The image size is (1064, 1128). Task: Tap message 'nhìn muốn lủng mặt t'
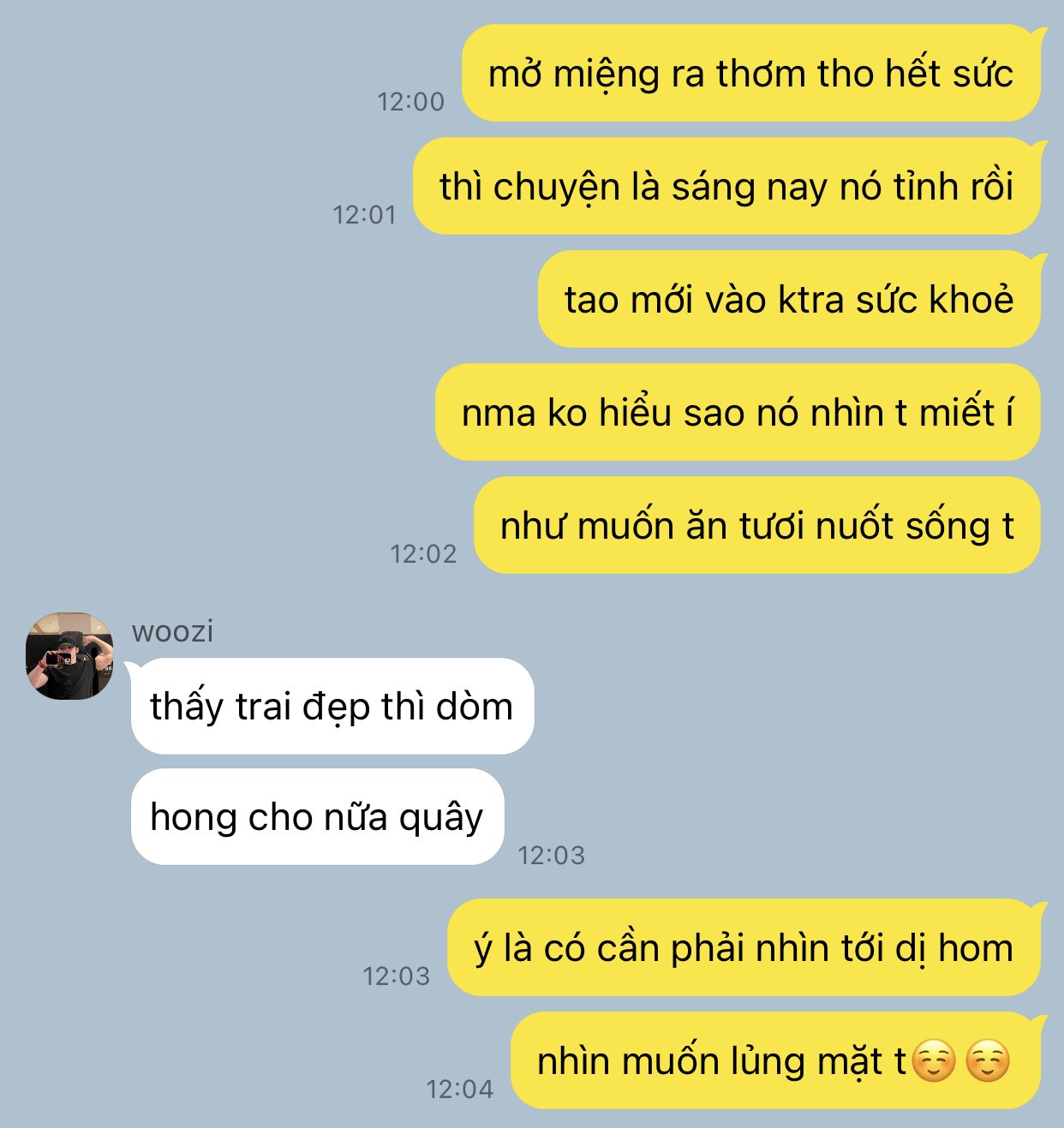pos(721,1062)
